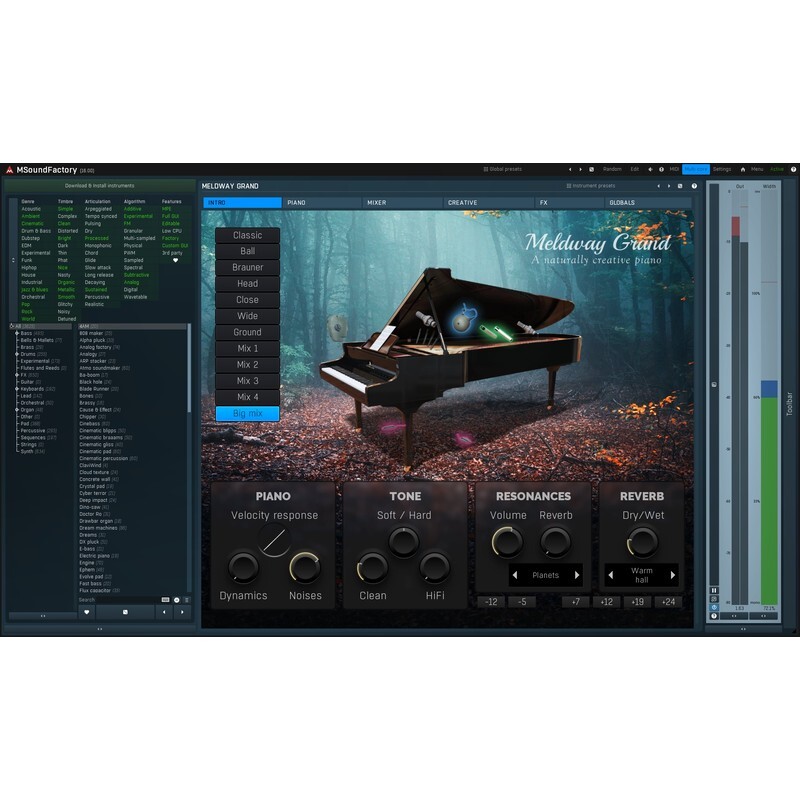Screen dimensions: 800x800
Task: Click the instrument presets random dice icon
Action: click(x=680, y=186)
